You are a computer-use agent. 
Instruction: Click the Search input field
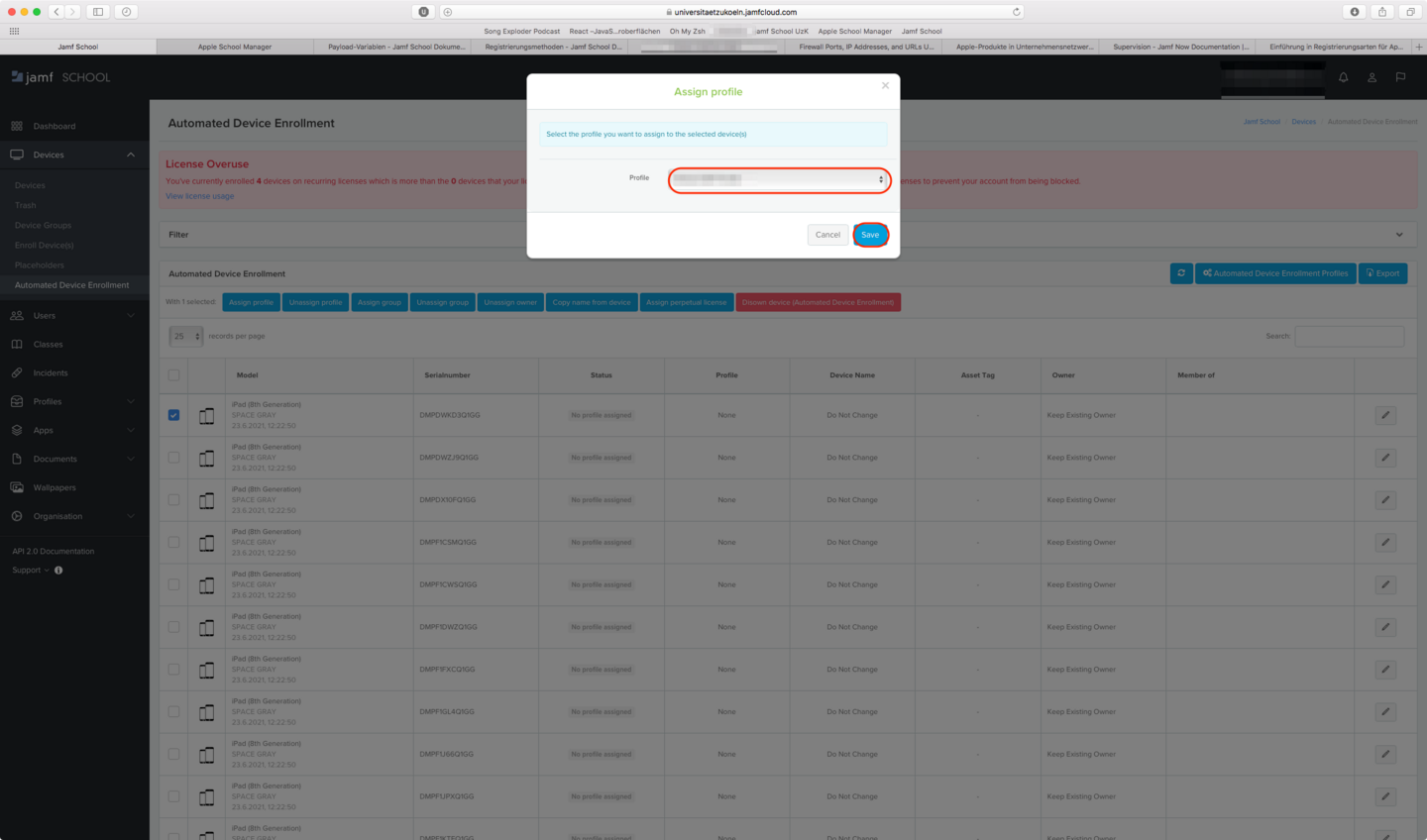point(1349,336)
